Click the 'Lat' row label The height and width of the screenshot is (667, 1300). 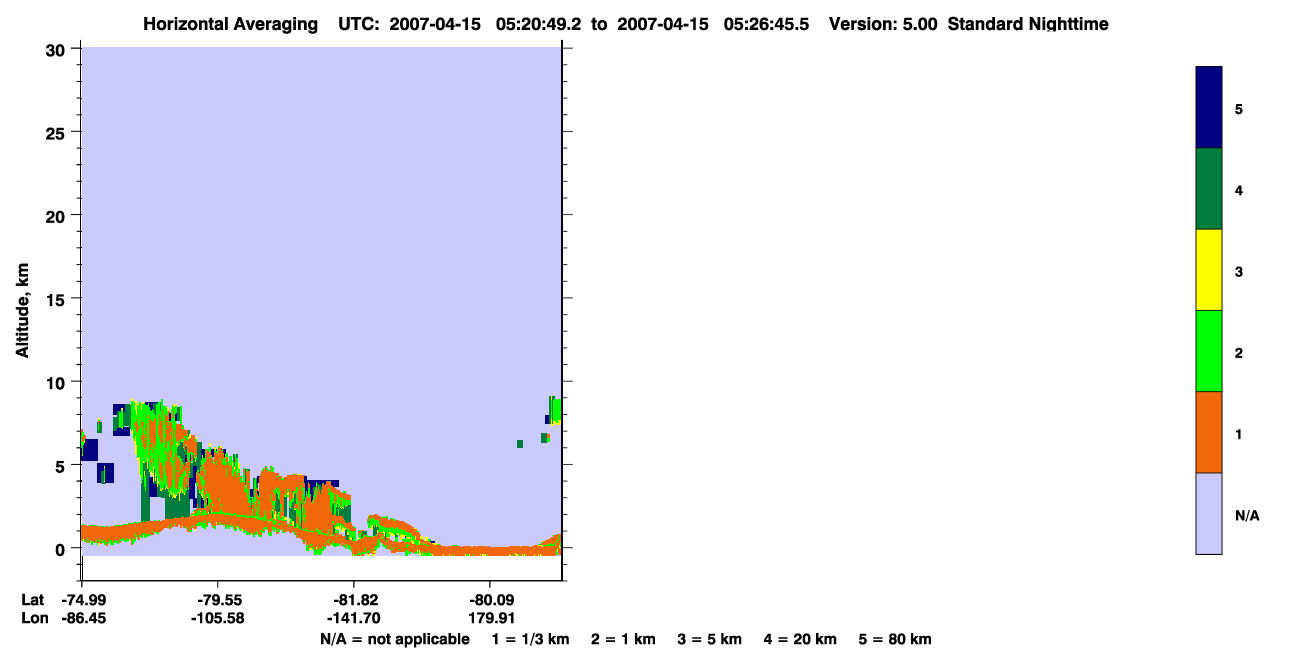[32, 600]
